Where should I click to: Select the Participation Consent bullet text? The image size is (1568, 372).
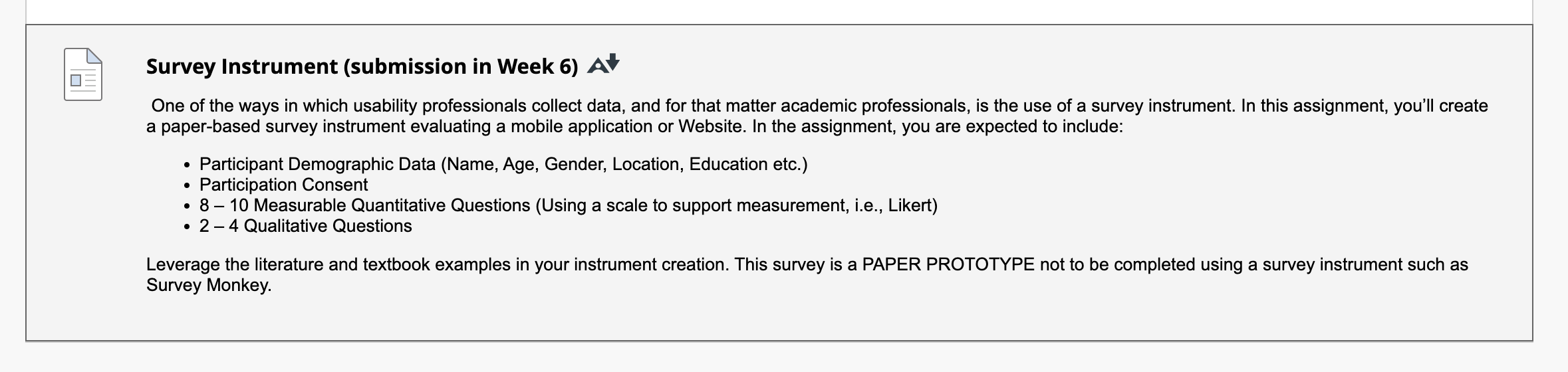[283, 185]
